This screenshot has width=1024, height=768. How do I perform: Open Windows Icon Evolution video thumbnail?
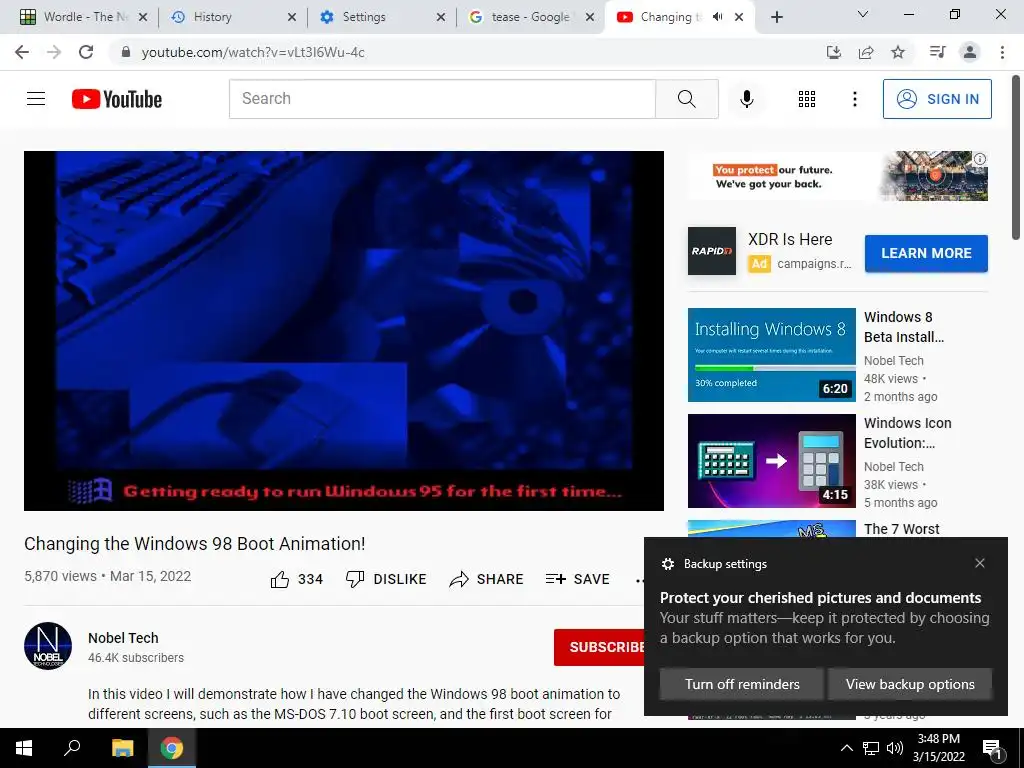[x=771, y=461]
